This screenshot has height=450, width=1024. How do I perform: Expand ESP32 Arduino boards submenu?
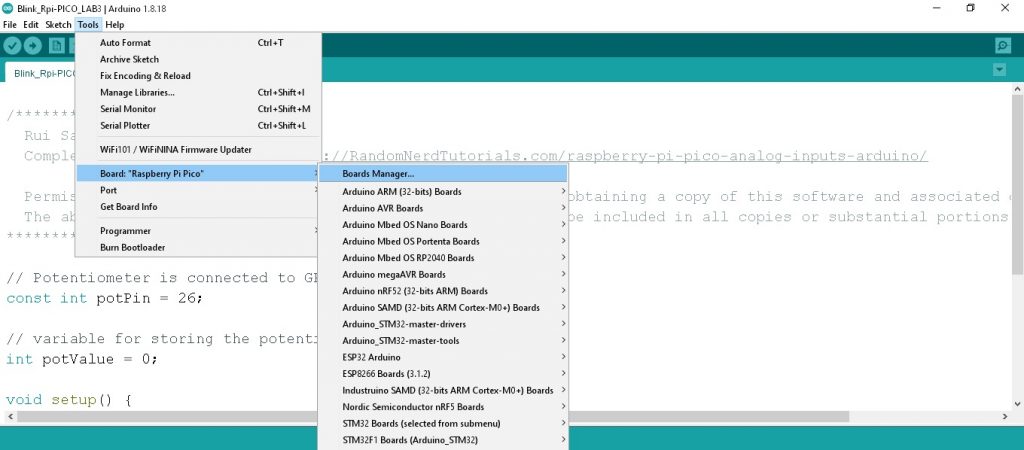tap(443, 357)
